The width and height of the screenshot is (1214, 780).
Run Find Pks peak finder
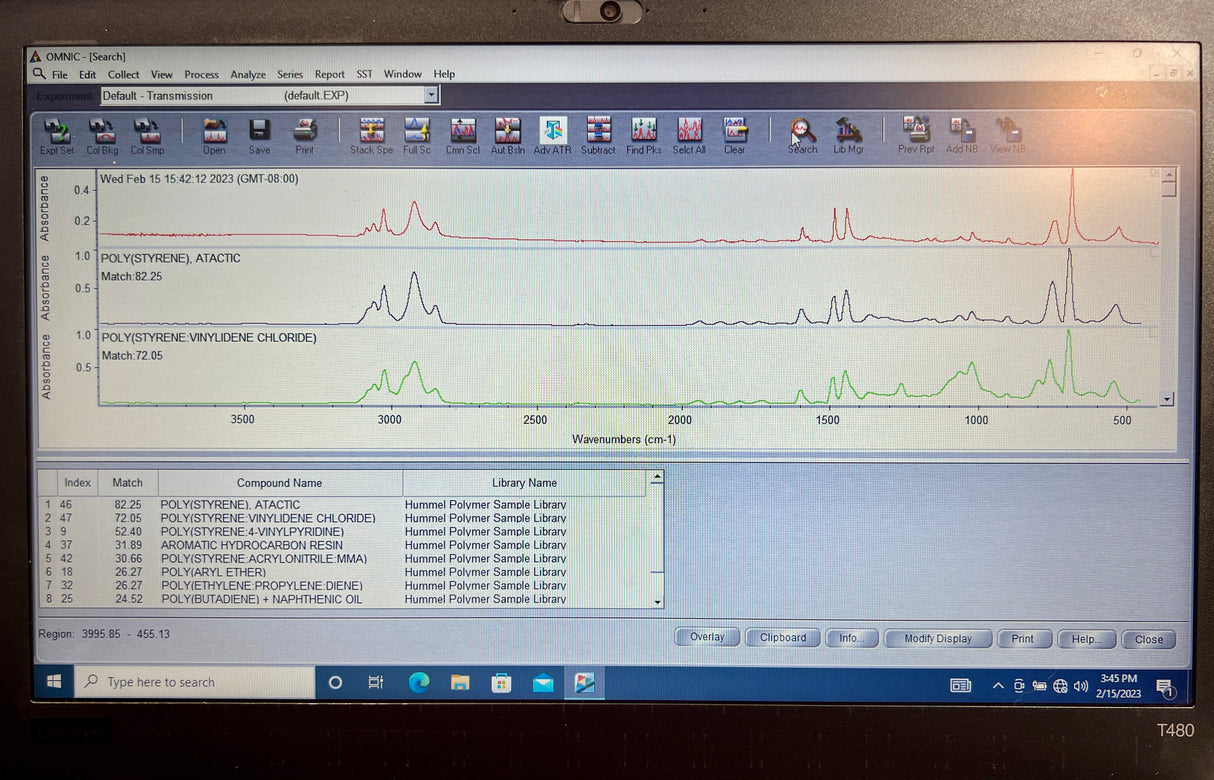pos(643,134)
